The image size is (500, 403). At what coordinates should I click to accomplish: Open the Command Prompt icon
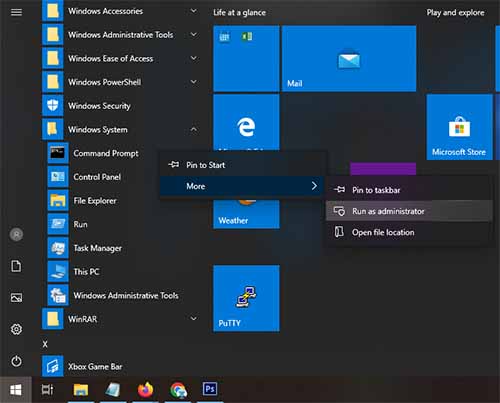[x=58, y=153]
